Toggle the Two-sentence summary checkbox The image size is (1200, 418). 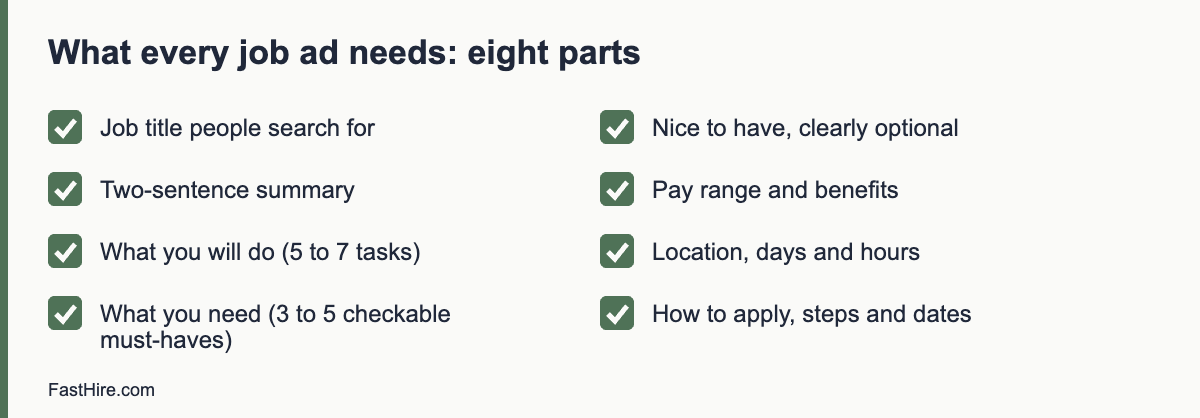65,190
